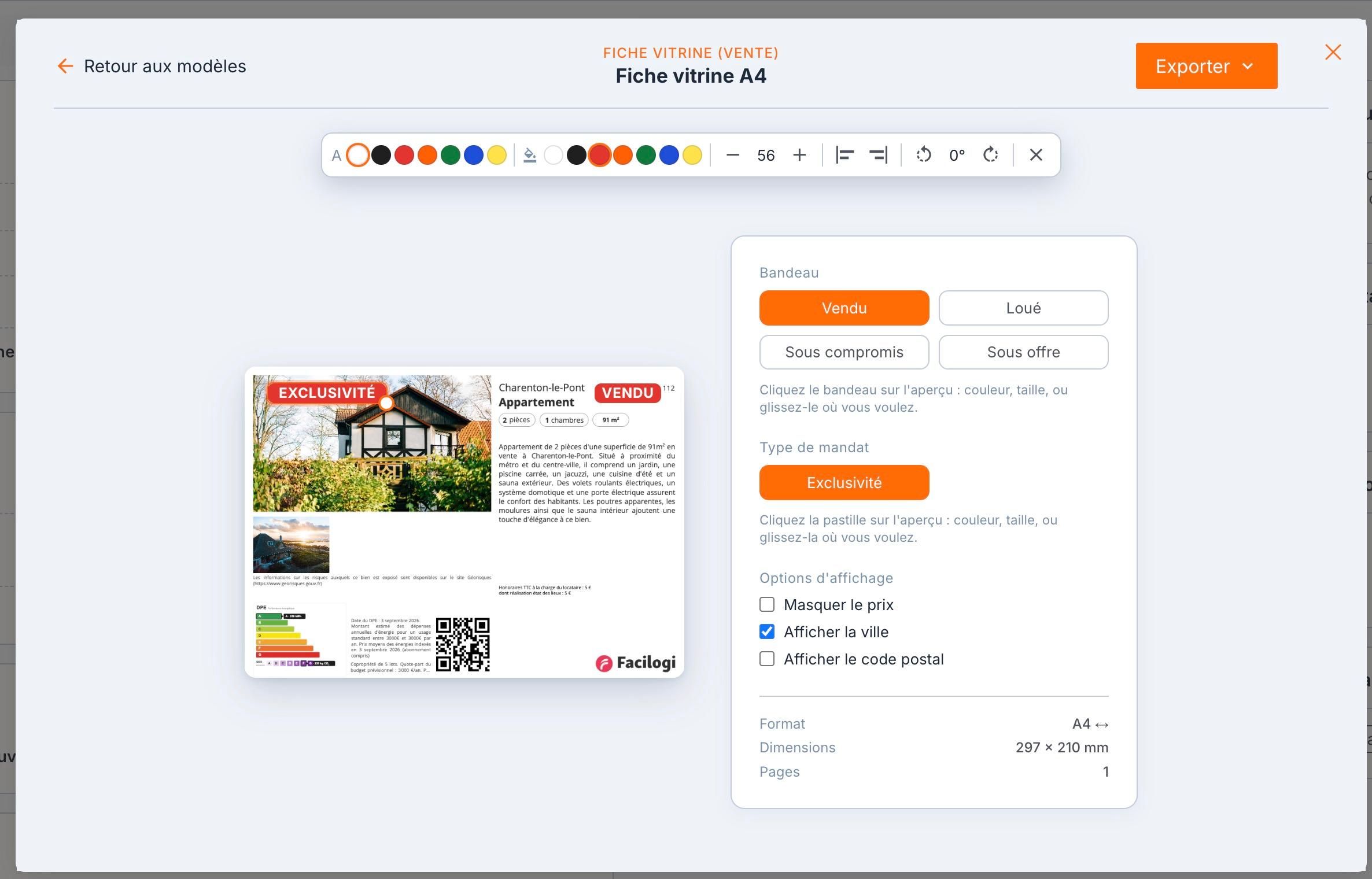
Task: Choose white fill color swatch
Action: click(554, 155)
